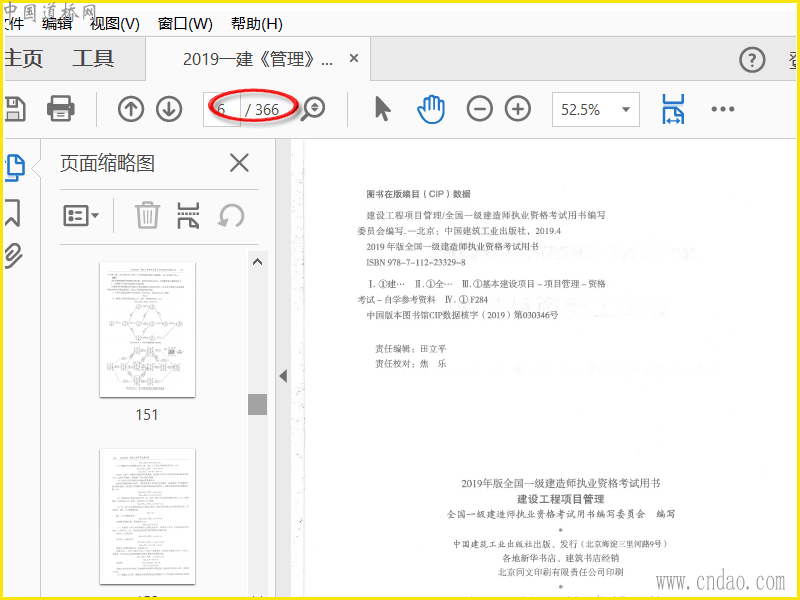This screenshot has width=800, height=600.
Task: Click the Save file floppy icon
Action: (x=14, y=109)
